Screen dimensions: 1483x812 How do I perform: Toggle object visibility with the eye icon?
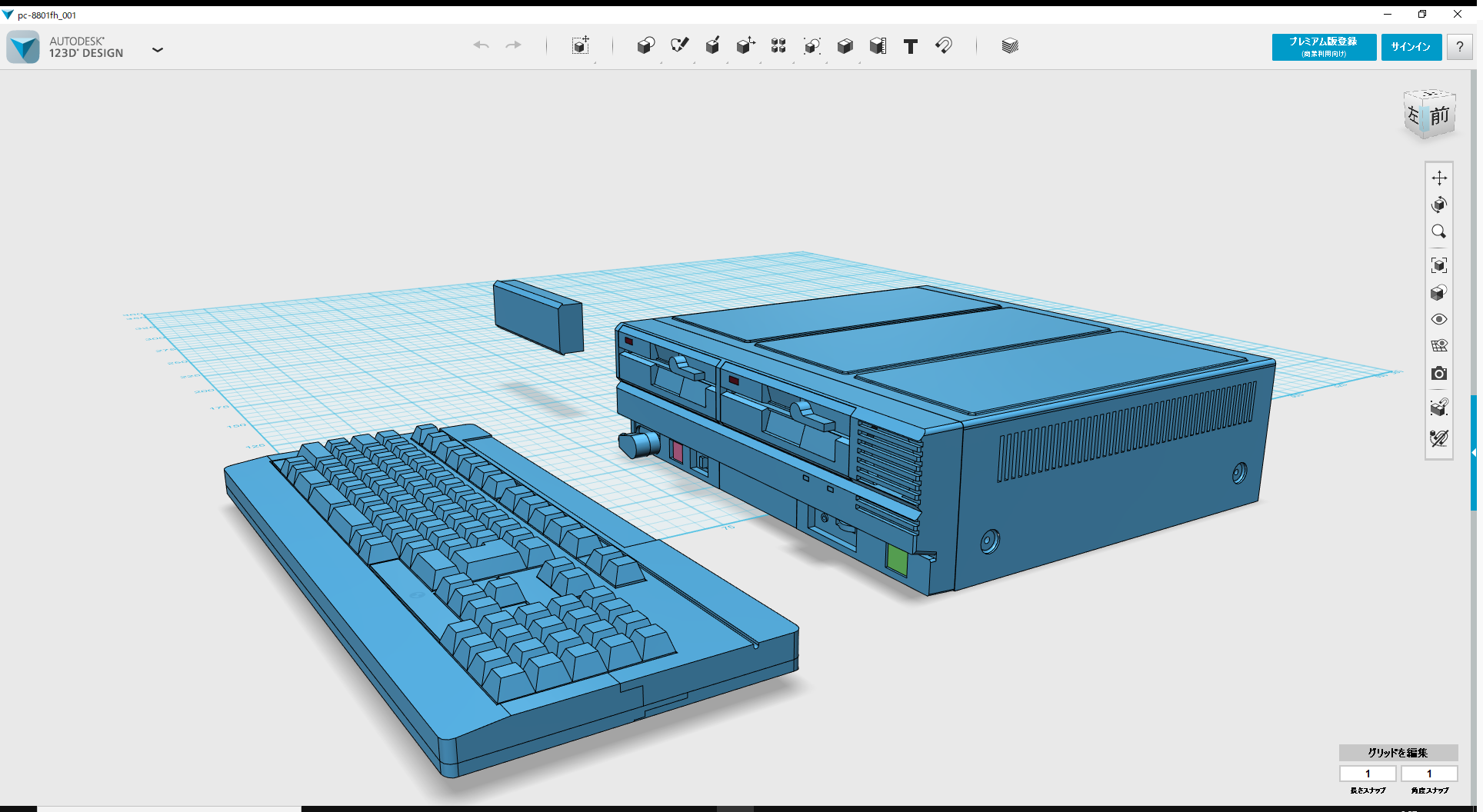click(x=1439, y=318)
